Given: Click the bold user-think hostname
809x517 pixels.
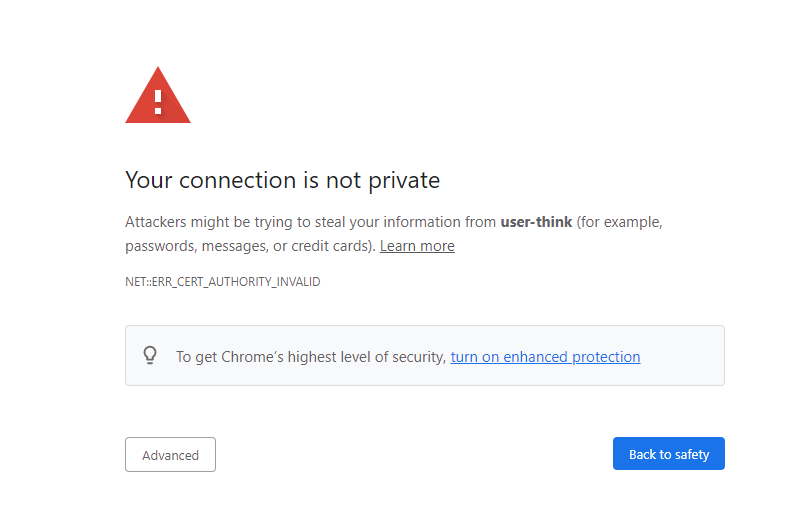Looking at the screenshot, I should pyautogui.click(x=536, y=222).
